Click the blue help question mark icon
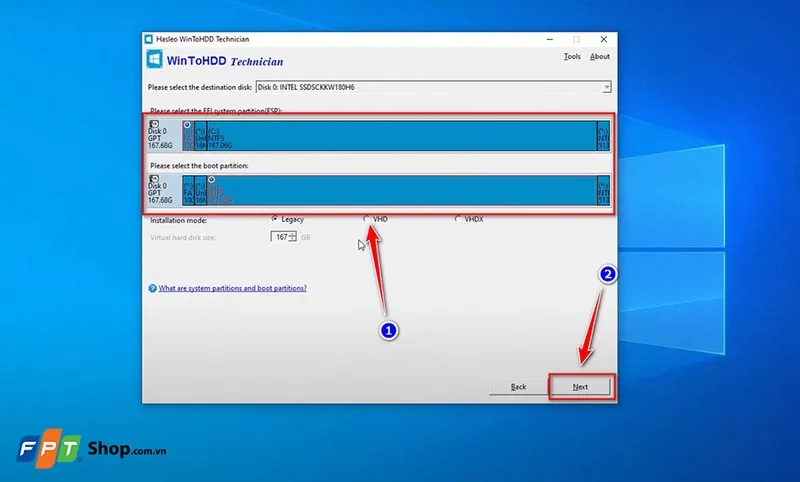 coord(153,288)
